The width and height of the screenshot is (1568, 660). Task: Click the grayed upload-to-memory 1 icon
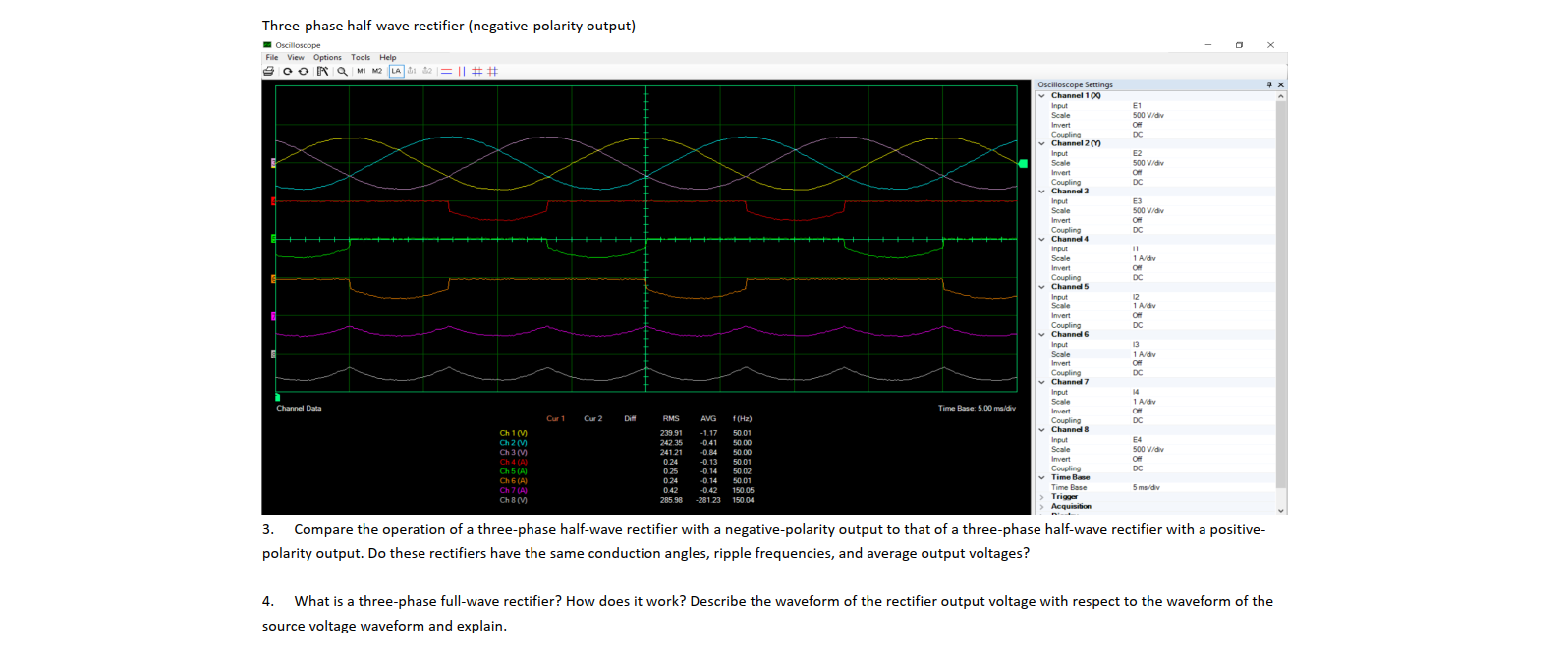pos(413,71)
